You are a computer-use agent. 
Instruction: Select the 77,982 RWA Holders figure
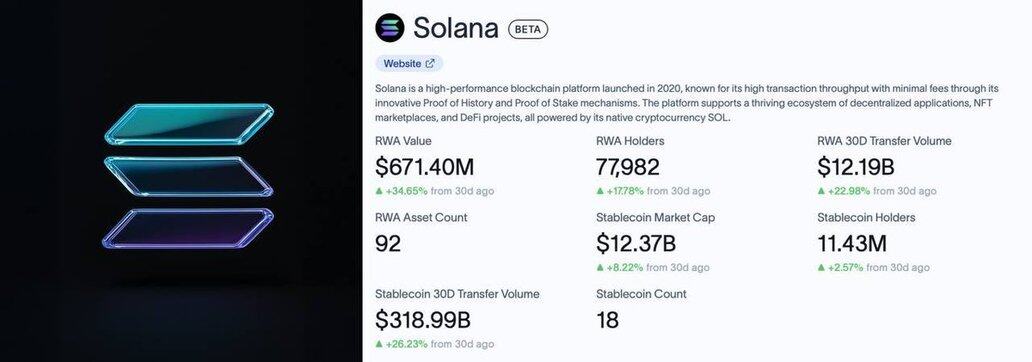(x=628, y=167)
